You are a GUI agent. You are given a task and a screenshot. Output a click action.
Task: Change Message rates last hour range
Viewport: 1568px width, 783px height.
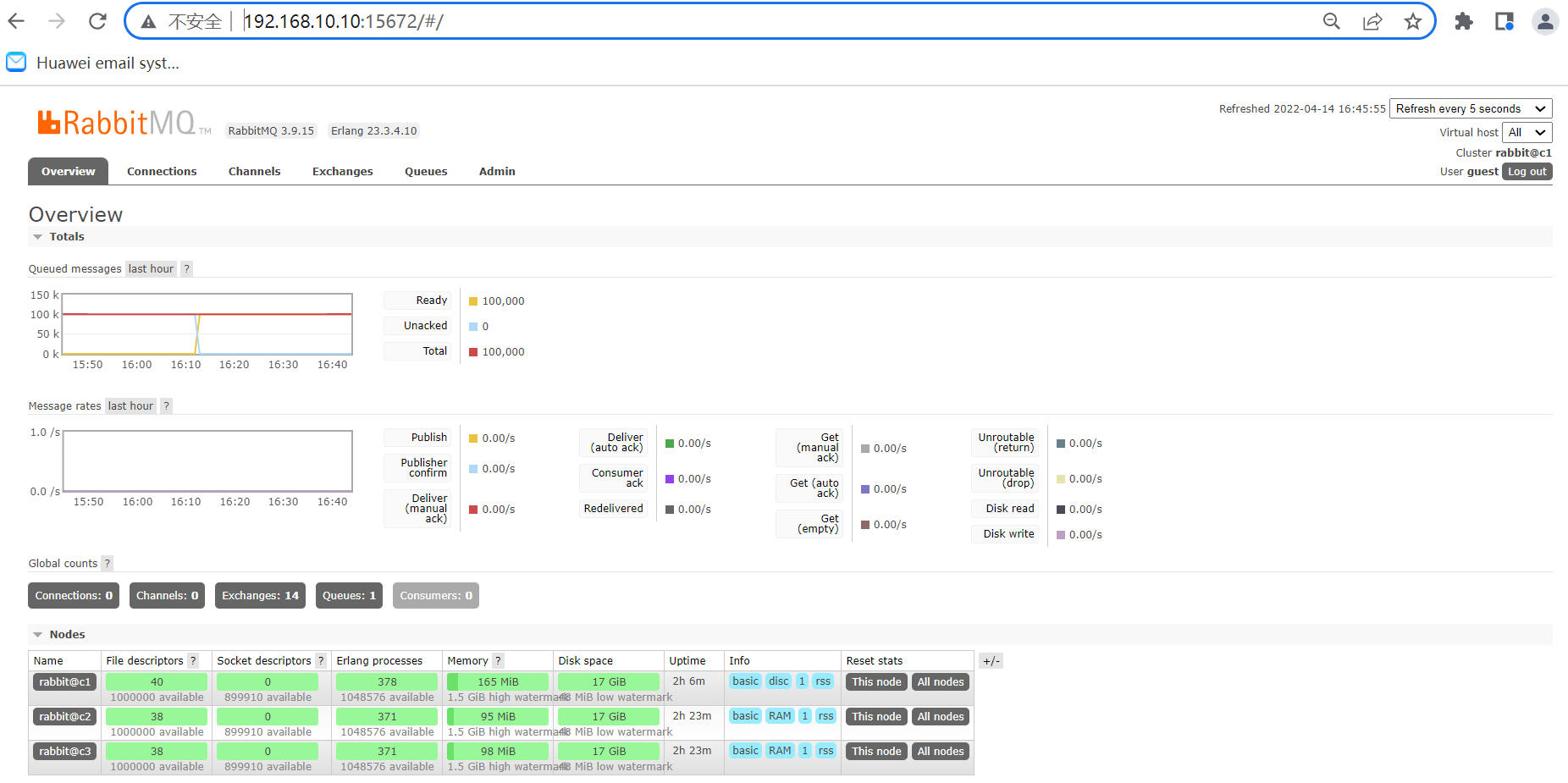coord(130,406)
